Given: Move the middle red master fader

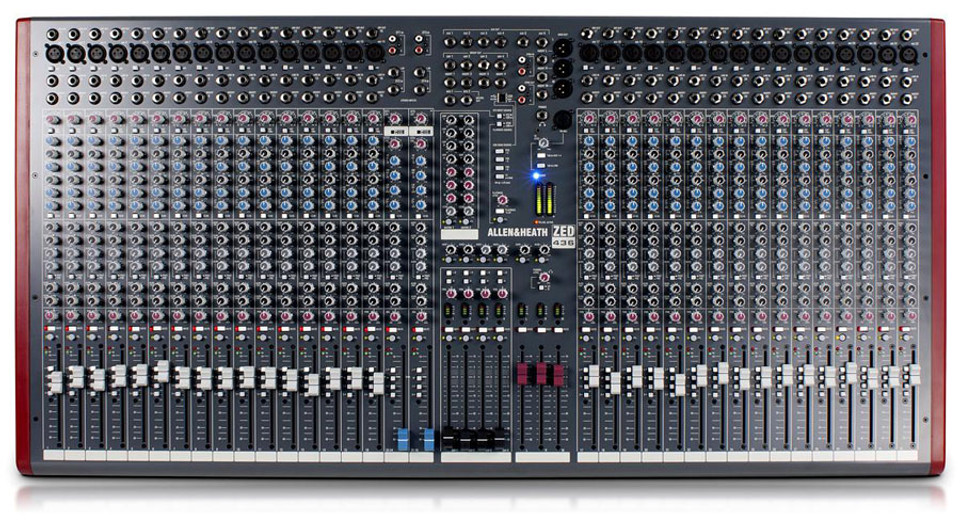Looking at the screenshot, I should pos(542,374).
